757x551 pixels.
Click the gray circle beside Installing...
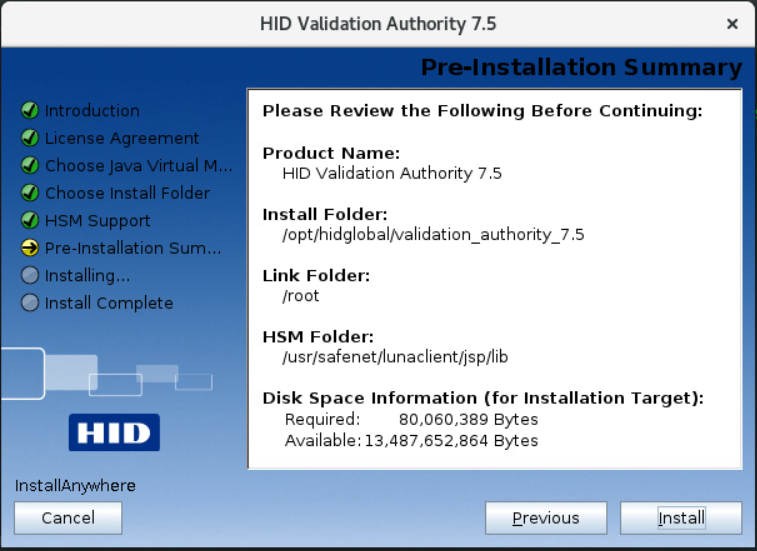click(30, 275)
